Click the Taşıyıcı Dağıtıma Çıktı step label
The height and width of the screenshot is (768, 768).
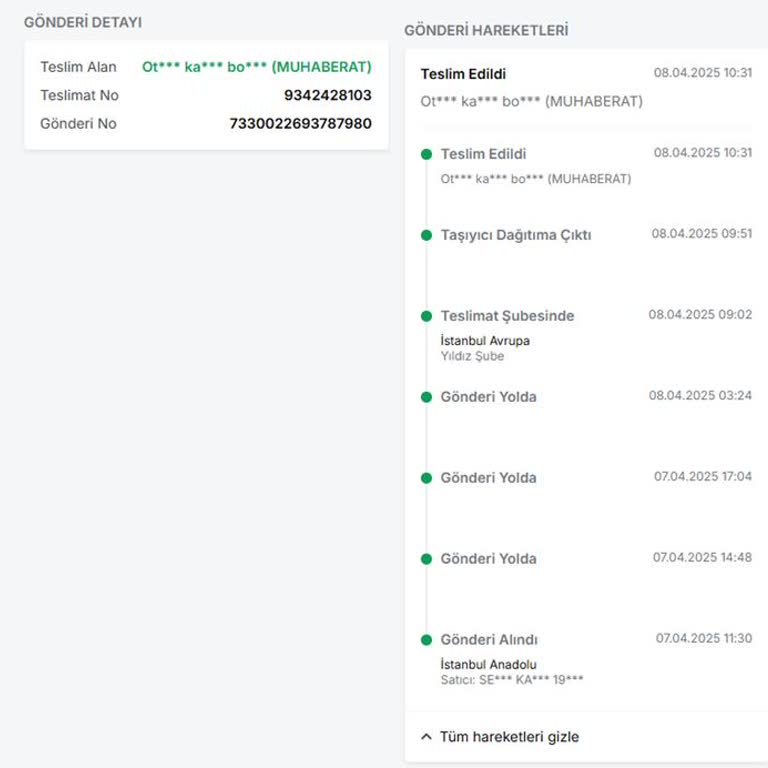[515, 235]
